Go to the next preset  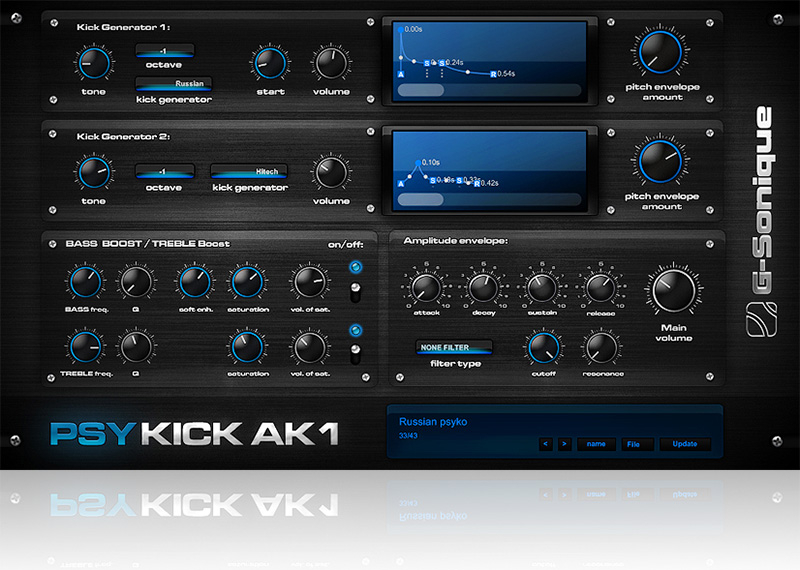pyautogui.click(x=565, y=443)
